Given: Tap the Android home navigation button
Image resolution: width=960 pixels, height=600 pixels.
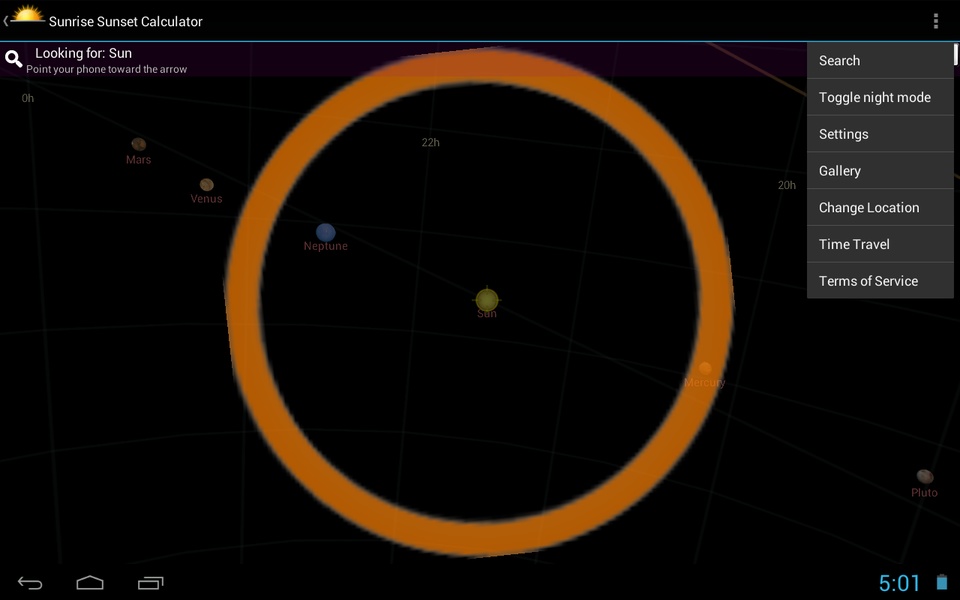Looking at the screenshot, I should point(90,582).
